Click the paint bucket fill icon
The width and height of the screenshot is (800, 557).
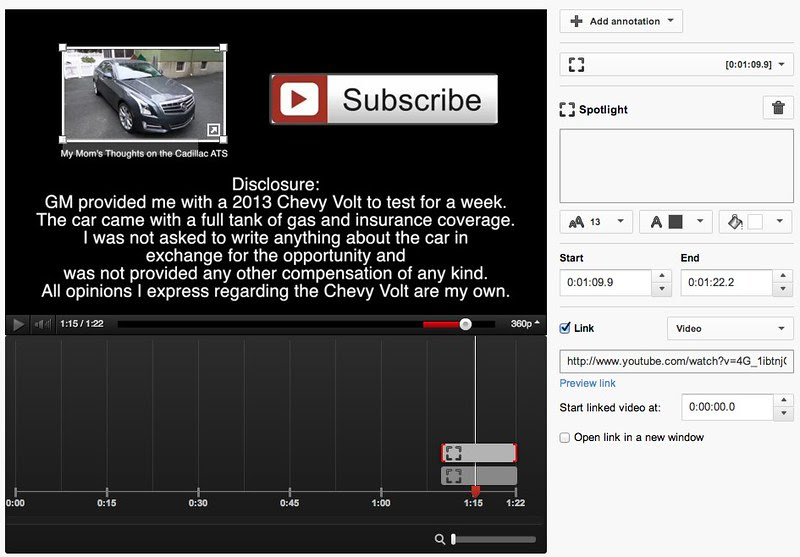click(735, 222)
